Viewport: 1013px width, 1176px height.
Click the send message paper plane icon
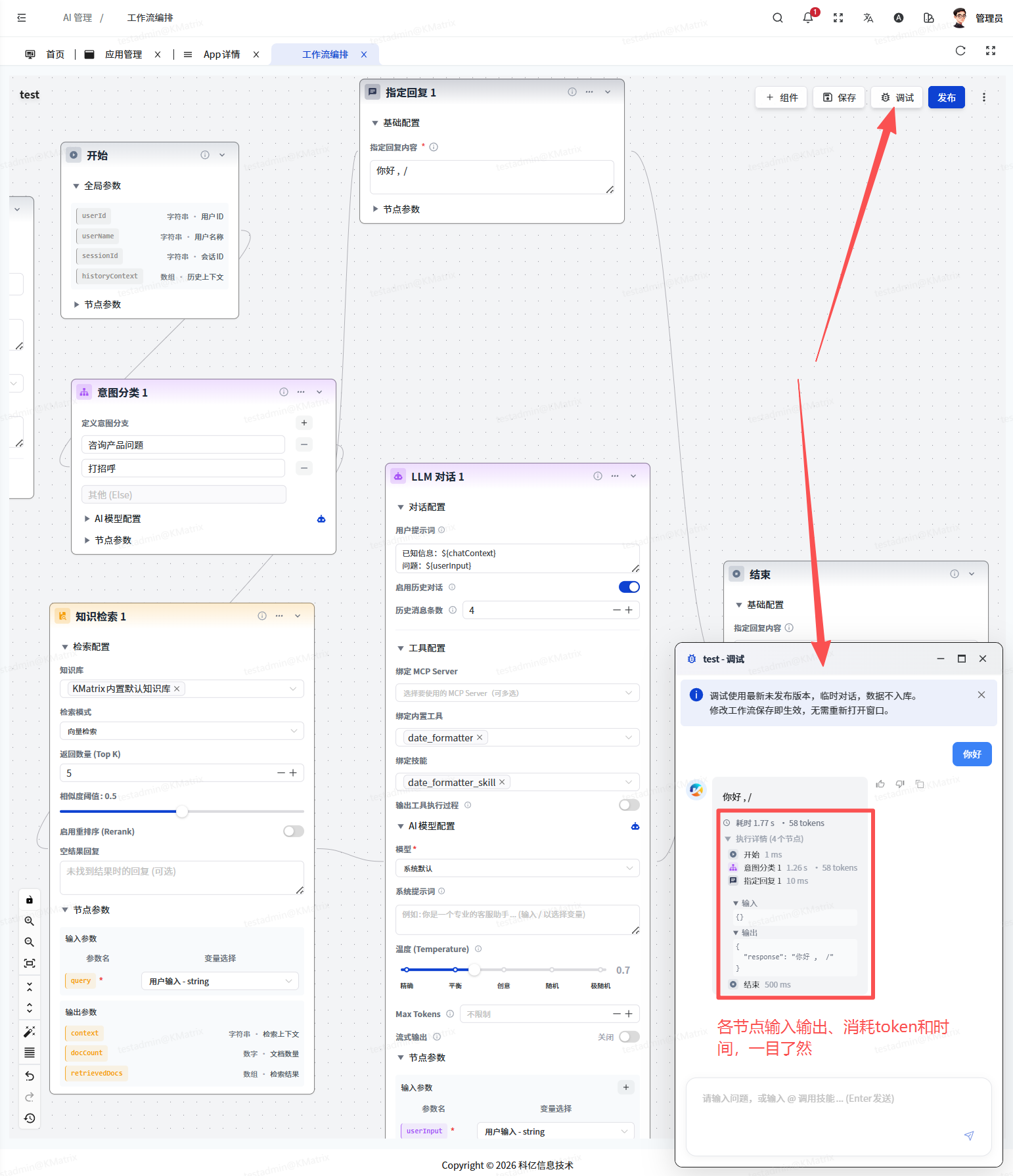point(968,1135)
